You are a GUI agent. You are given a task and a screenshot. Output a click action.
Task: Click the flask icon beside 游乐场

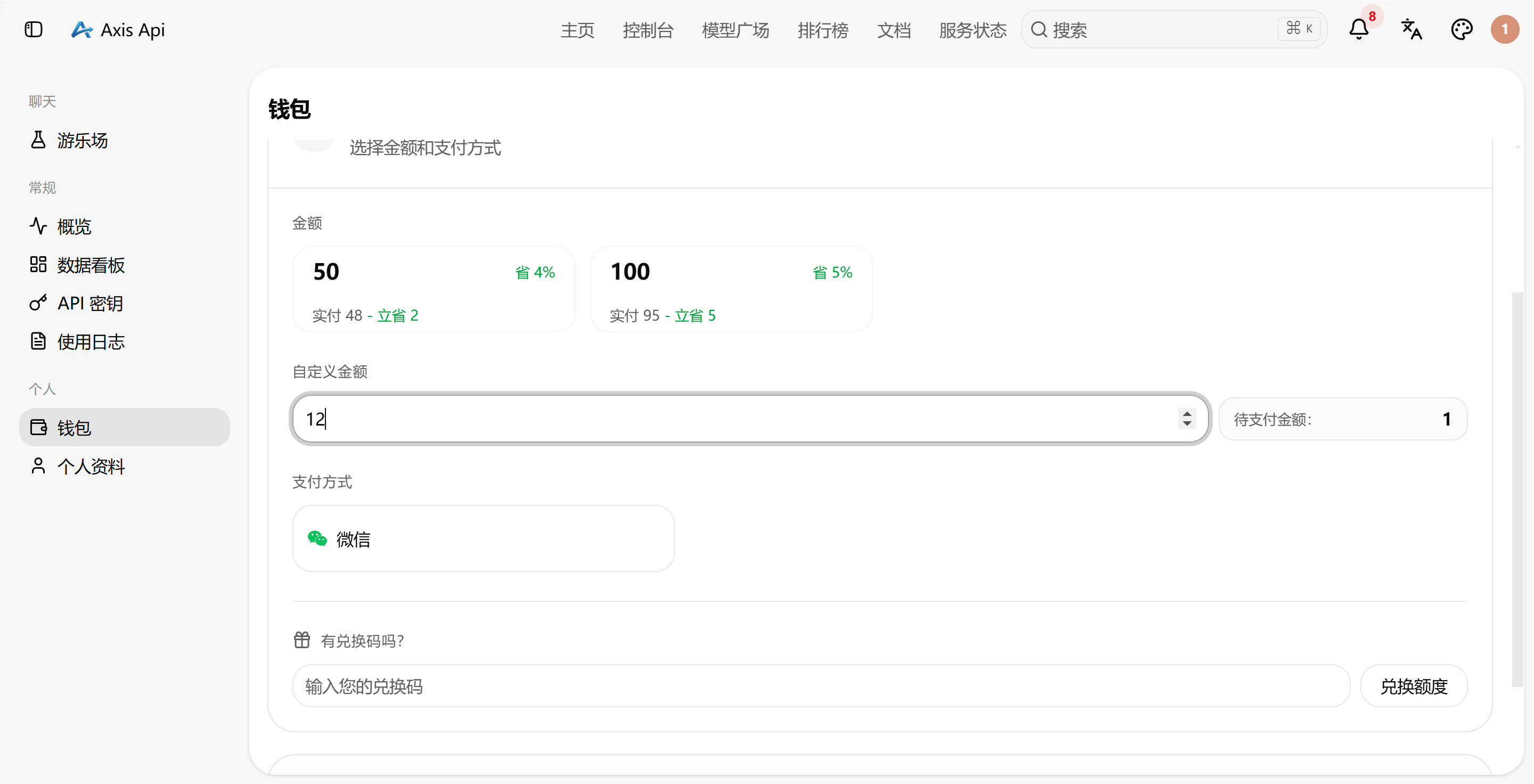pyautogui.click(x=38, y=140)
